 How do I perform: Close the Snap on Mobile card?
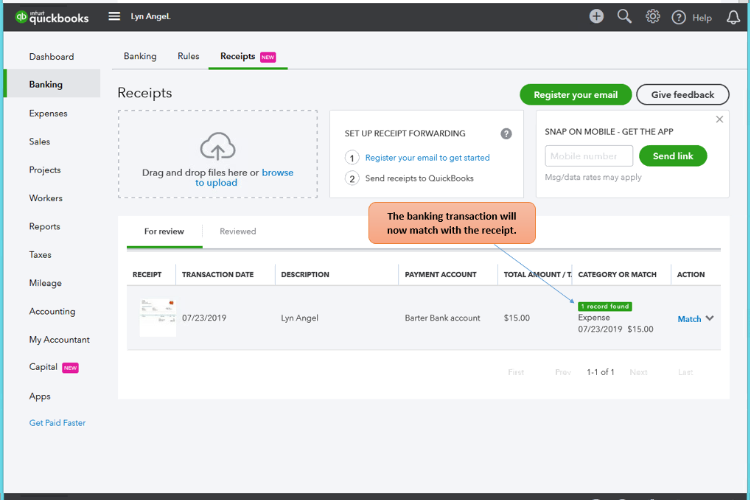coord(719,119)
